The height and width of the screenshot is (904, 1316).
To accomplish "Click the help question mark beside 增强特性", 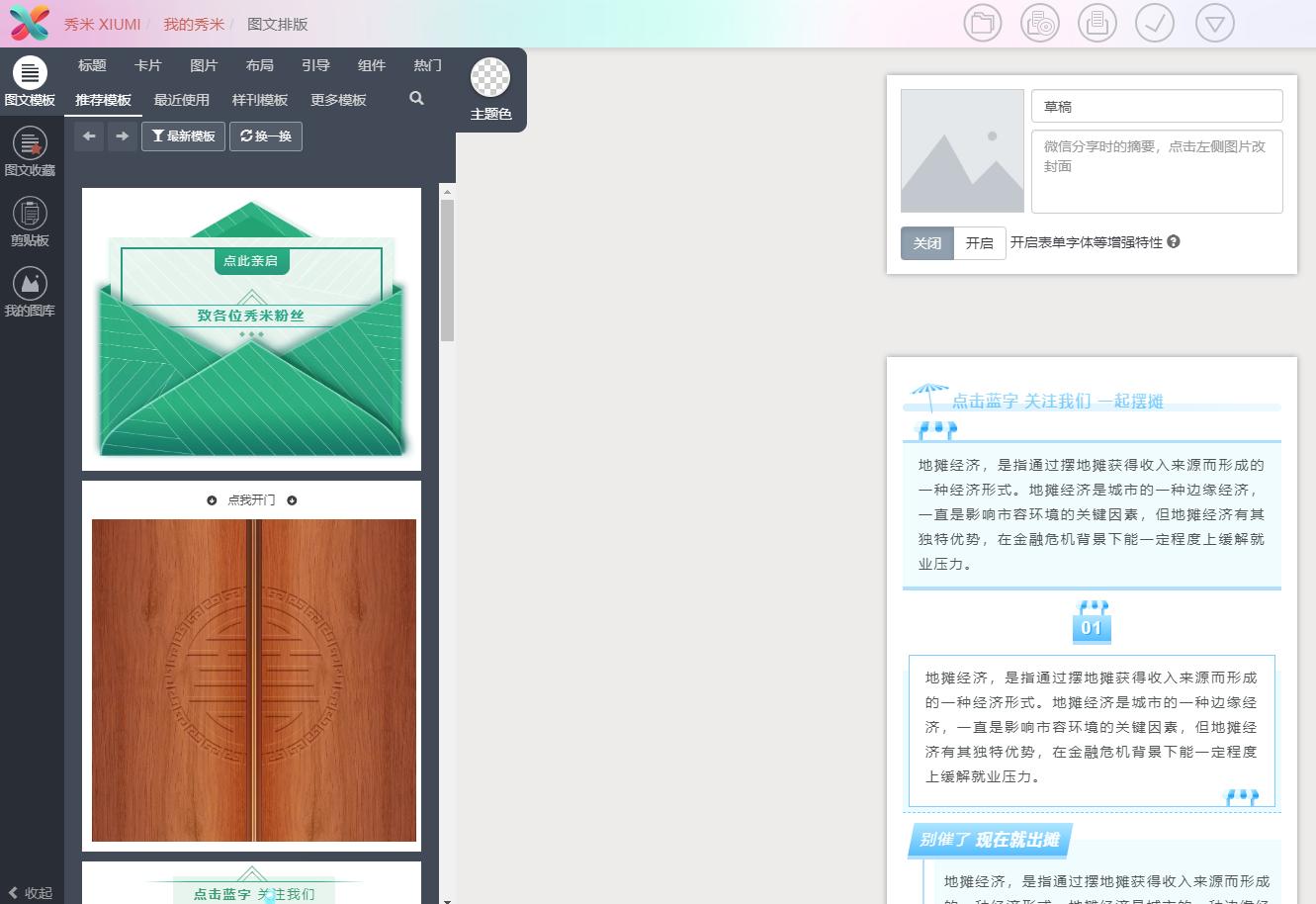I will [1173, 240].
